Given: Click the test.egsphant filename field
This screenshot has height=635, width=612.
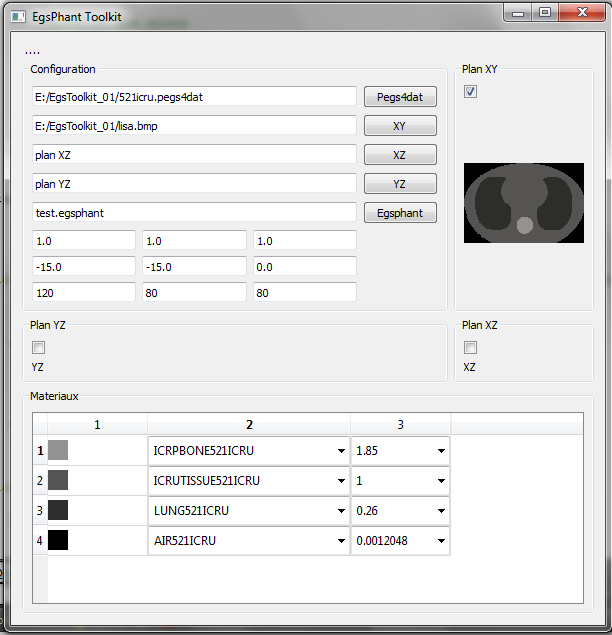Looking at the screenshot, I should [195, 213].
